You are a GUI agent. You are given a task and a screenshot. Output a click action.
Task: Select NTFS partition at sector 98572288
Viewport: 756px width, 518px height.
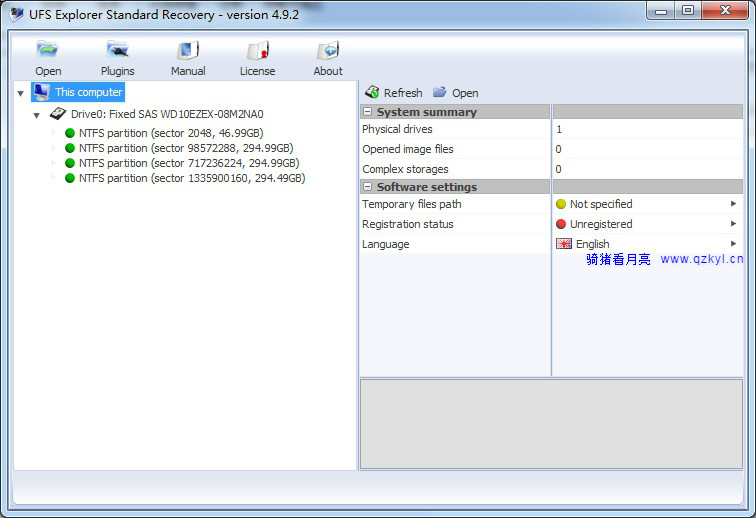(x=186, y=148)
